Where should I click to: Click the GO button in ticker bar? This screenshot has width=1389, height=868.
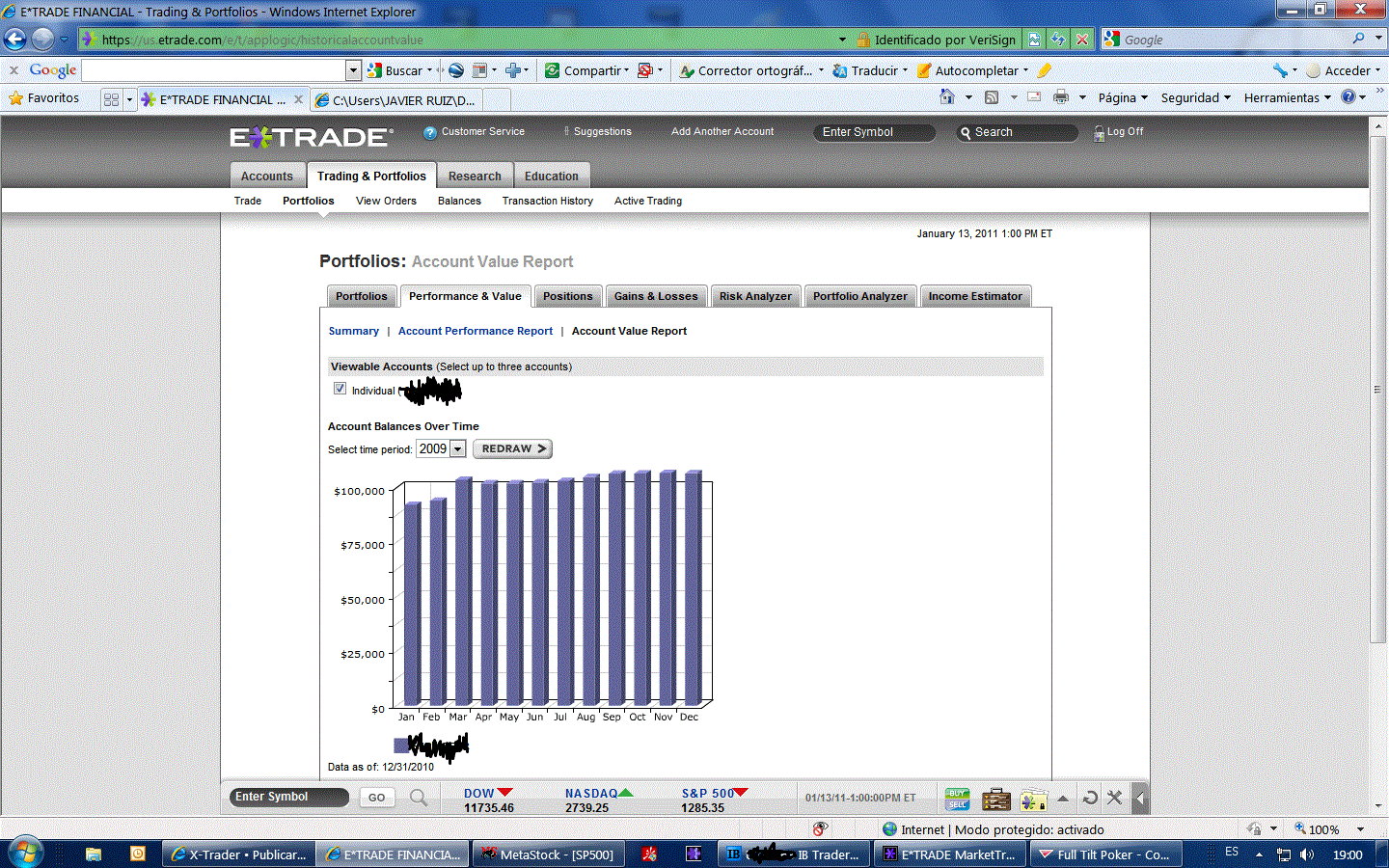pyautogui.click(x=376, y=798)
